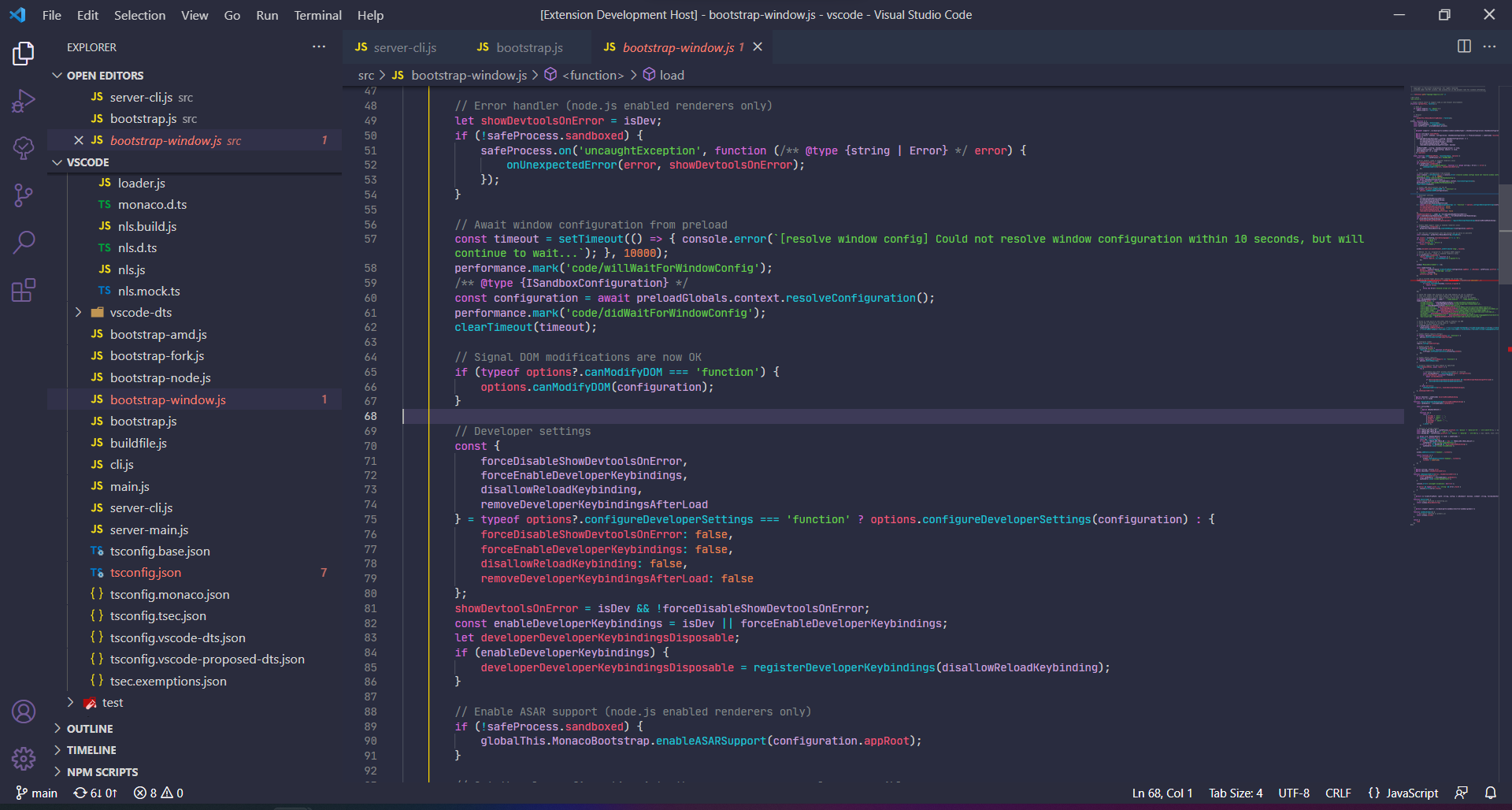Image resolution: width=1512 pixels, height=810 pixels.
Task: Open the Extensions view
Action: point(24,290)
